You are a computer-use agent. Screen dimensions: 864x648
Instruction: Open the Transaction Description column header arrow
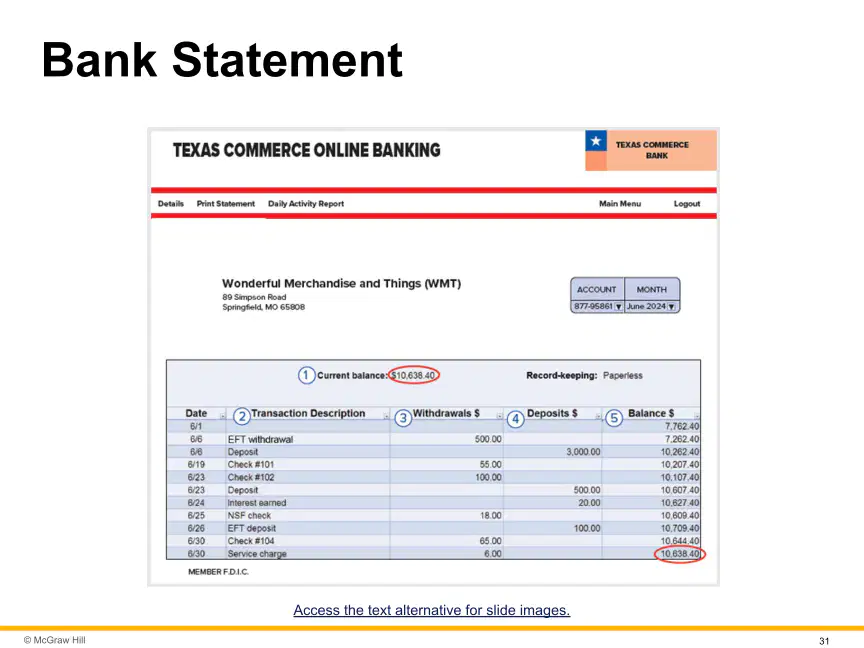pos(386,416)
